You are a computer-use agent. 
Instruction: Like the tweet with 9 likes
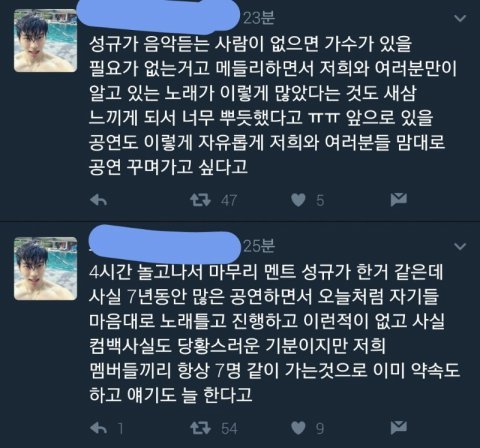tap(298, 428)
